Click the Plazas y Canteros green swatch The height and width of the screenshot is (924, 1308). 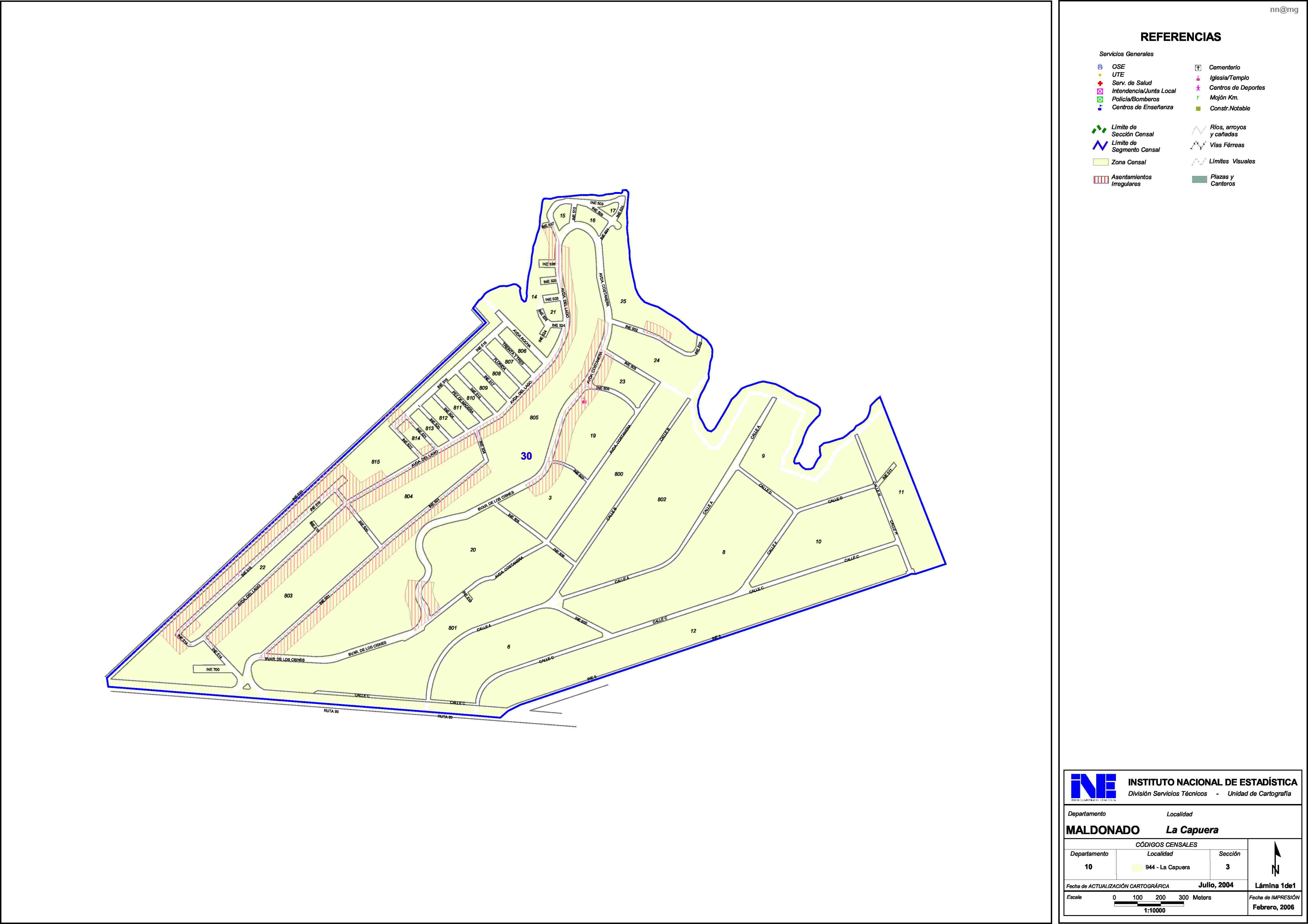point(1199,180)
